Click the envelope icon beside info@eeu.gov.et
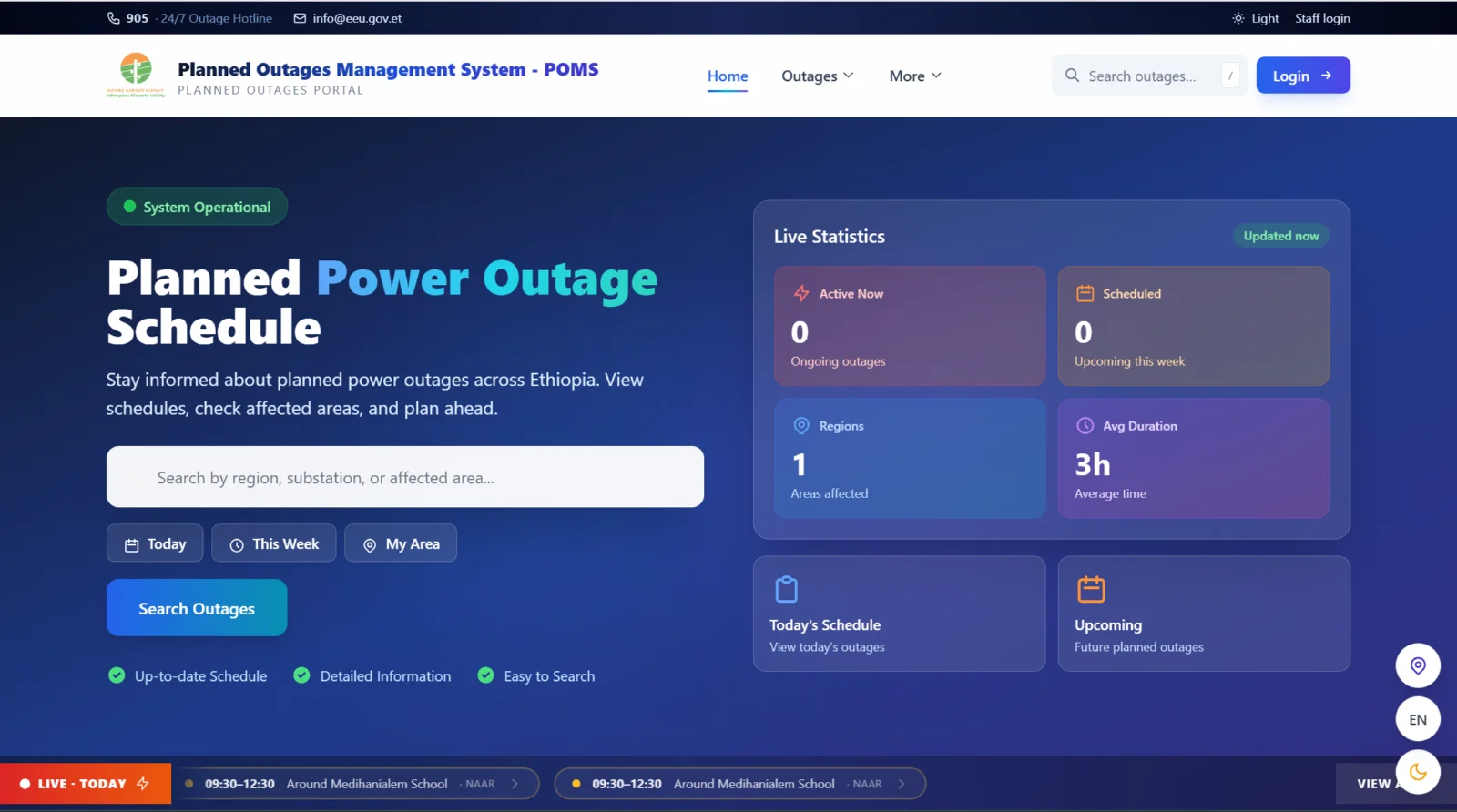 300,18
